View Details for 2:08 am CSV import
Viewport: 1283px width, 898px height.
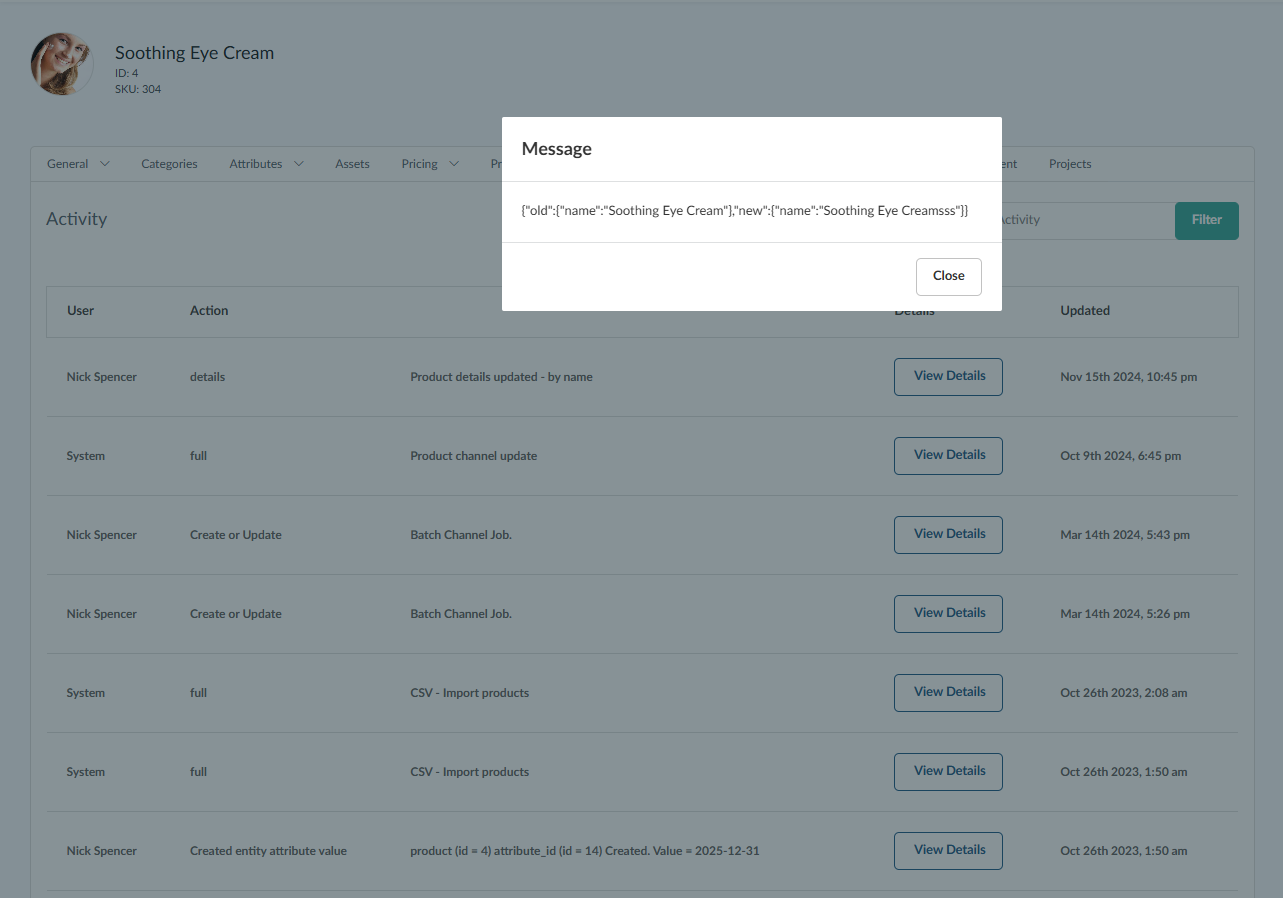tap(948, 693)
